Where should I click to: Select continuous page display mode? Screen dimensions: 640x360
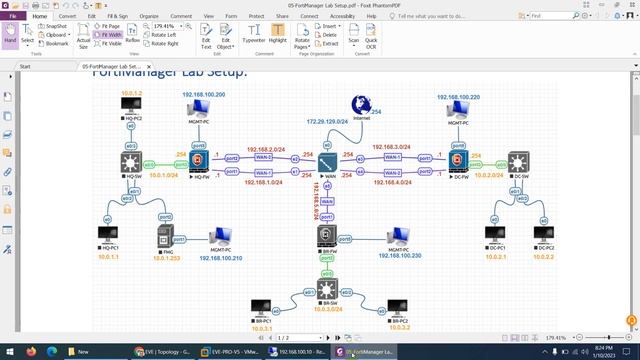515,338
